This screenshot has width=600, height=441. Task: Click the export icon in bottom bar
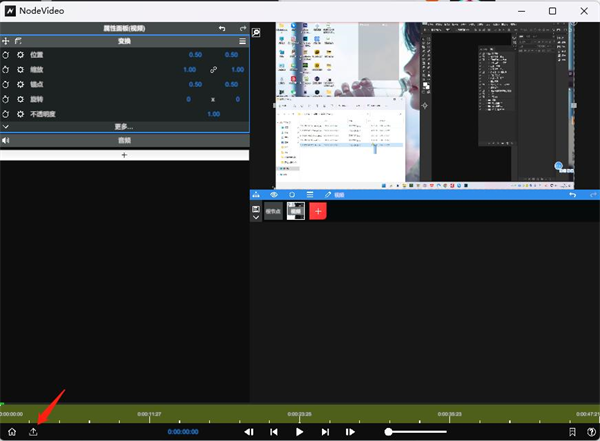[33, 432]
